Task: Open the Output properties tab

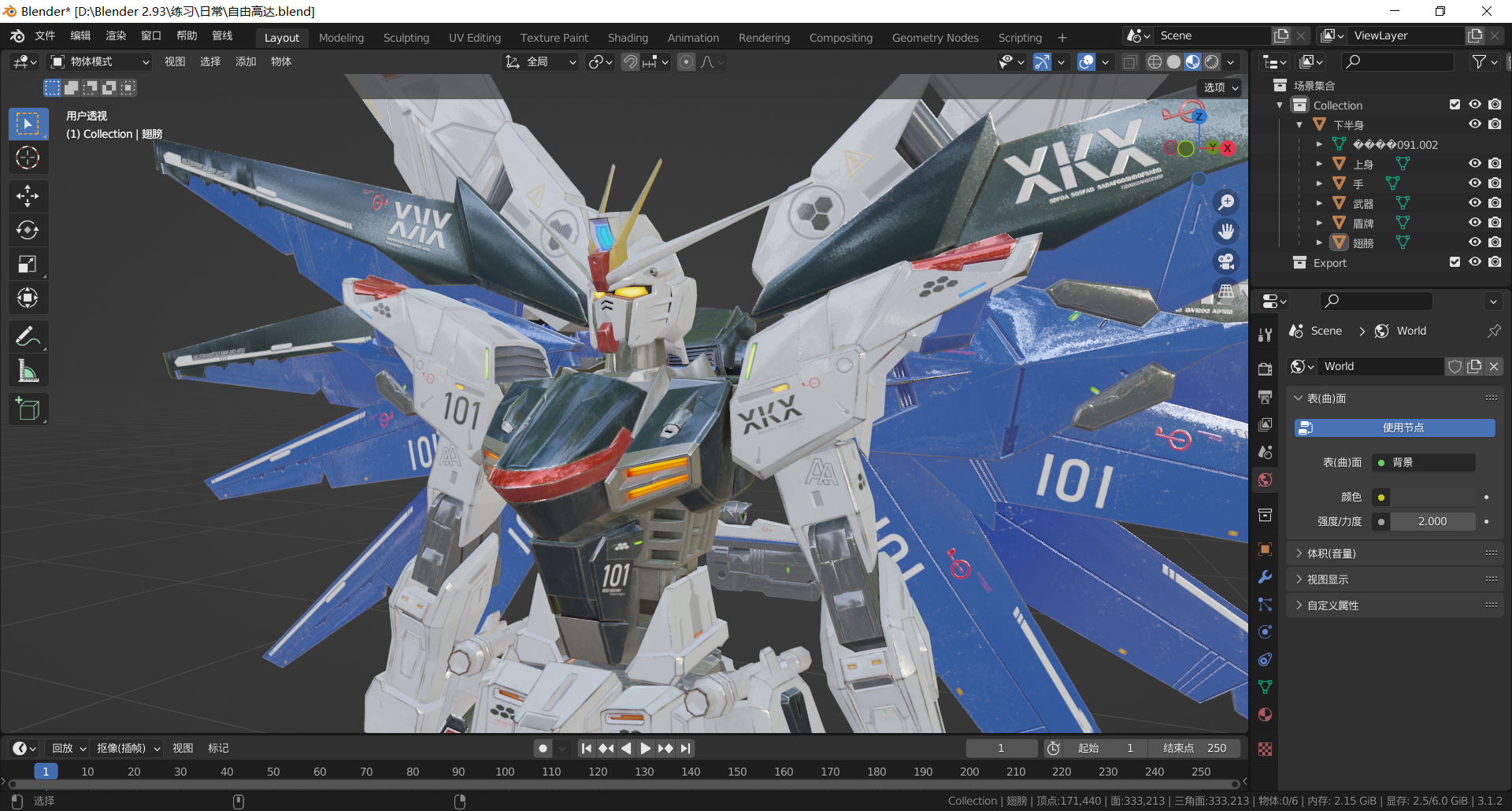Action: coord(1265,396)
